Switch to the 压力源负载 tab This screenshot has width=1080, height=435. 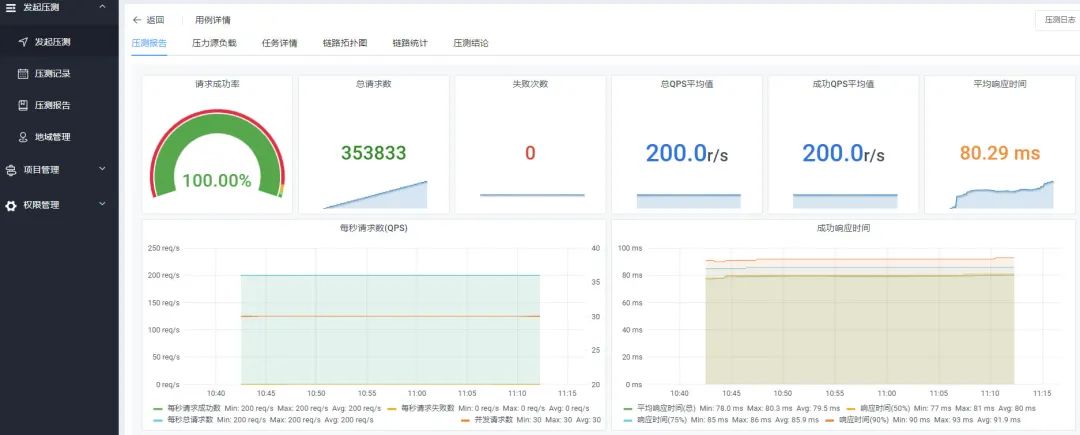(214, 43)
